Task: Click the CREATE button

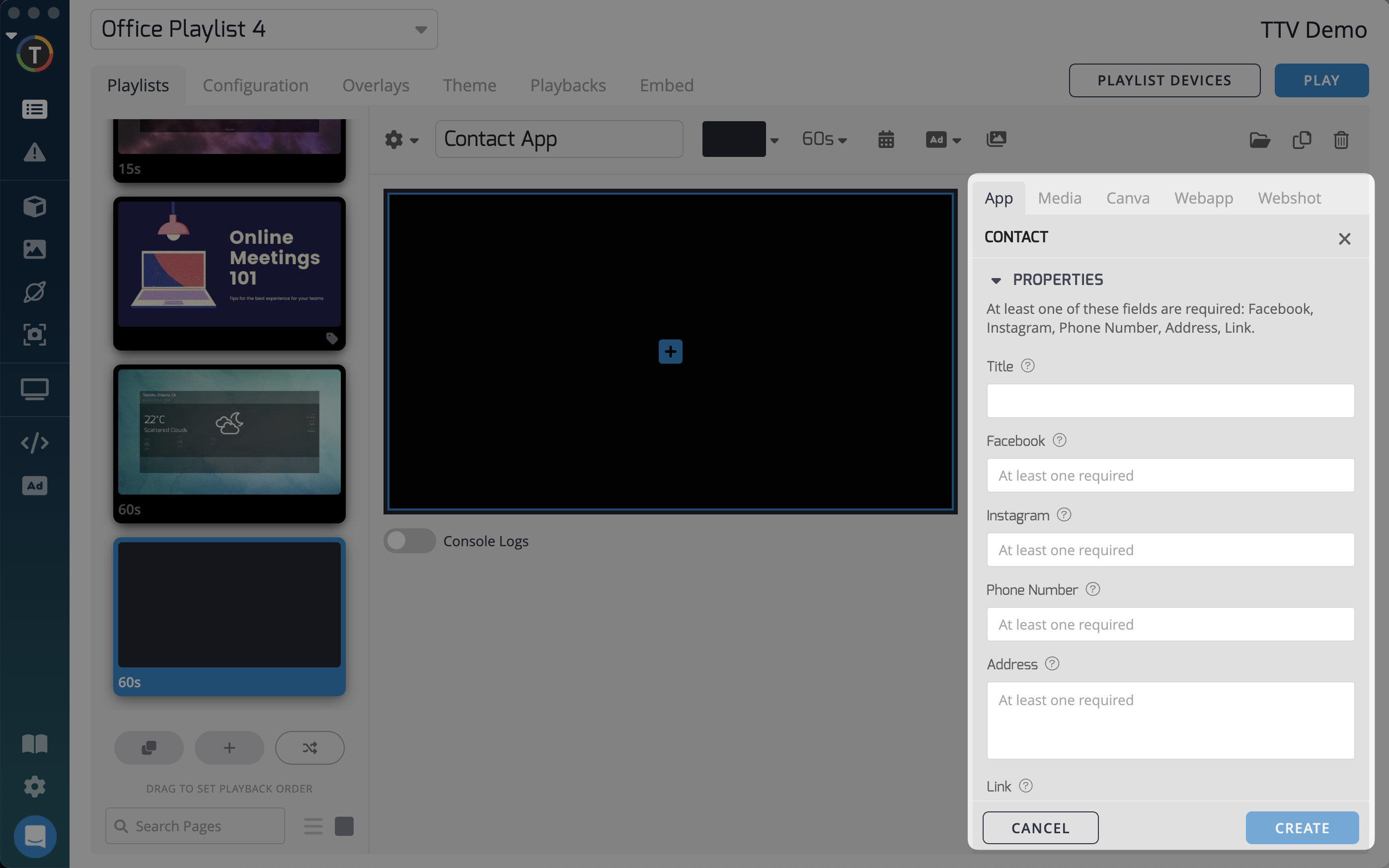Action: (1302, 827)
